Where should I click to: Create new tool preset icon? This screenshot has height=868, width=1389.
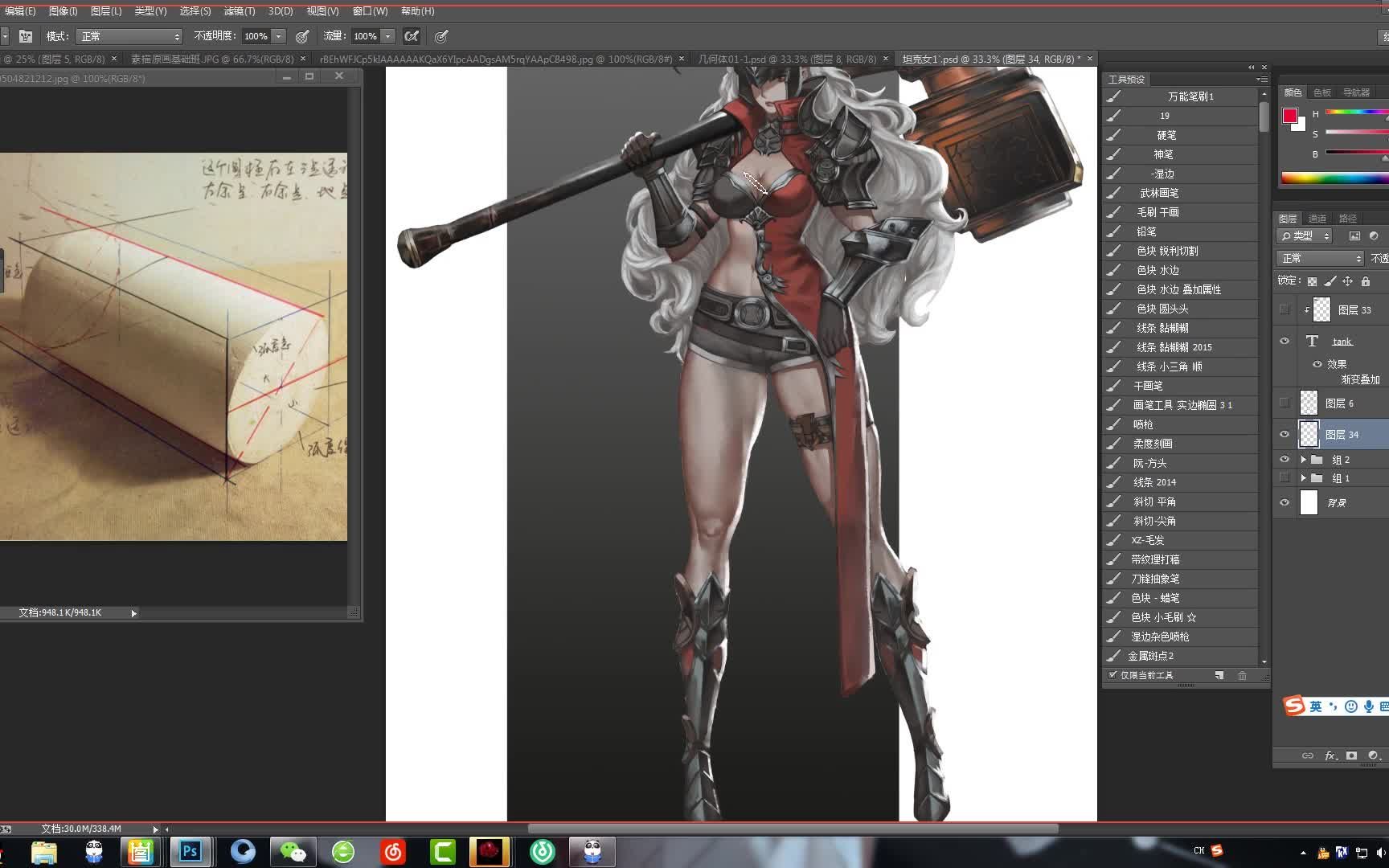1219,676
